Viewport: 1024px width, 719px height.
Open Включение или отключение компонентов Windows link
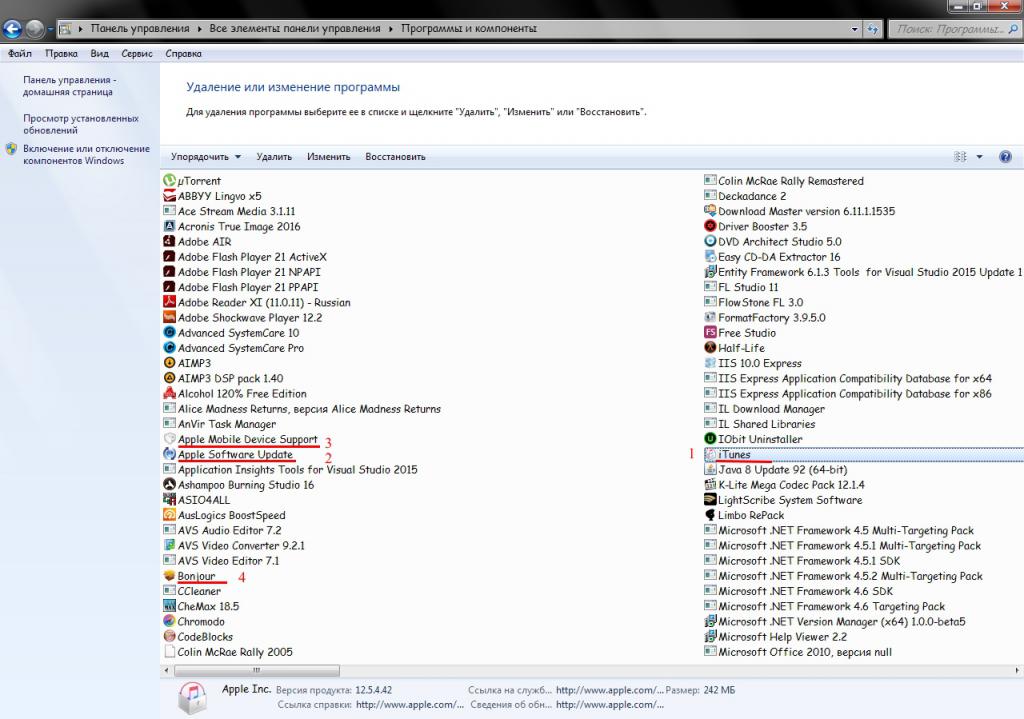(x=86, y=155)
